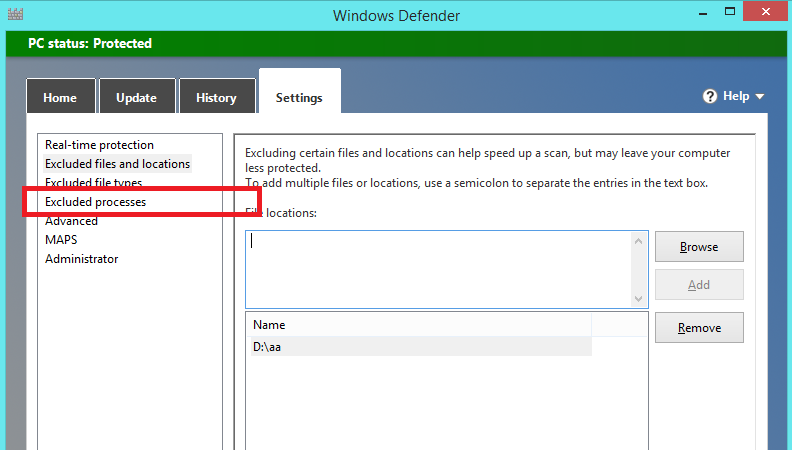792x450 pixels.
Task: Click the Help question mark icon
Action: click(710, 96)
